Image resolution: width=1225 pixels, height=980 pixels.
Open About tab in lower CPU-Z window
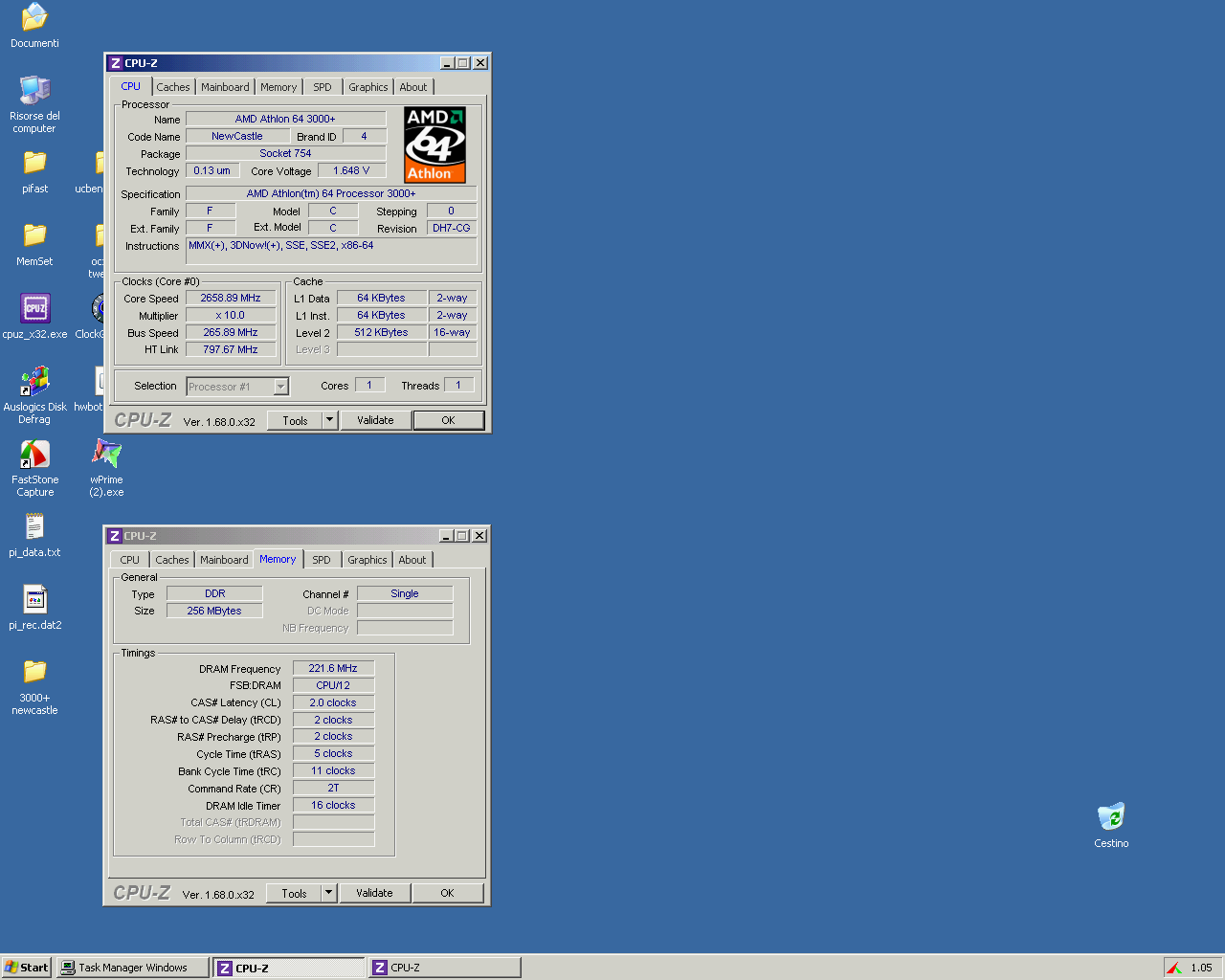coord(412,560)
